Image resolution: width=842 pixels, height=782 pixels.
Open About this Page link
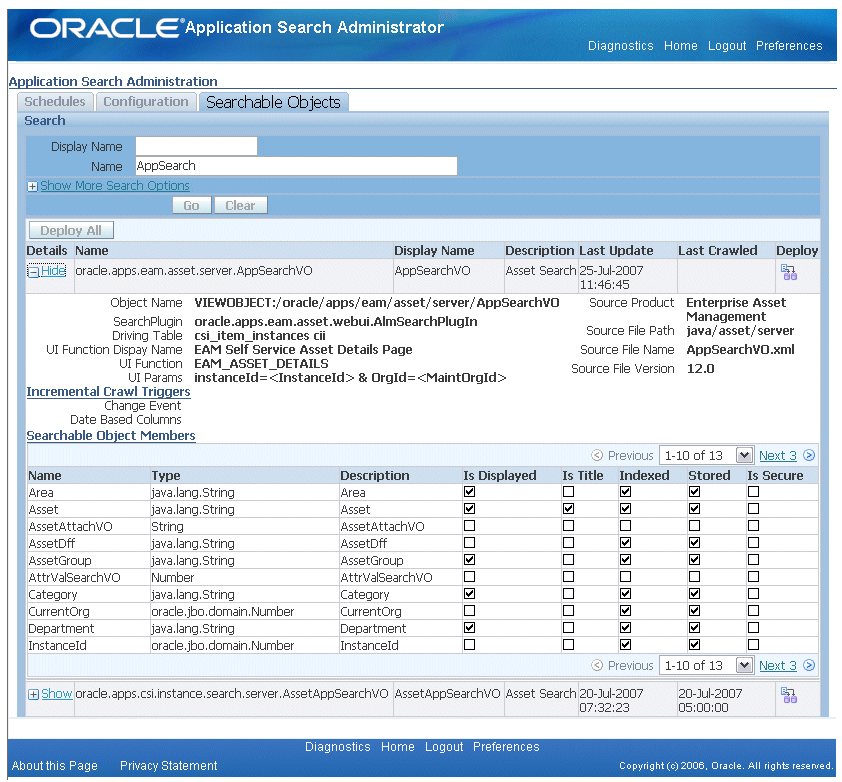(55, 765)
